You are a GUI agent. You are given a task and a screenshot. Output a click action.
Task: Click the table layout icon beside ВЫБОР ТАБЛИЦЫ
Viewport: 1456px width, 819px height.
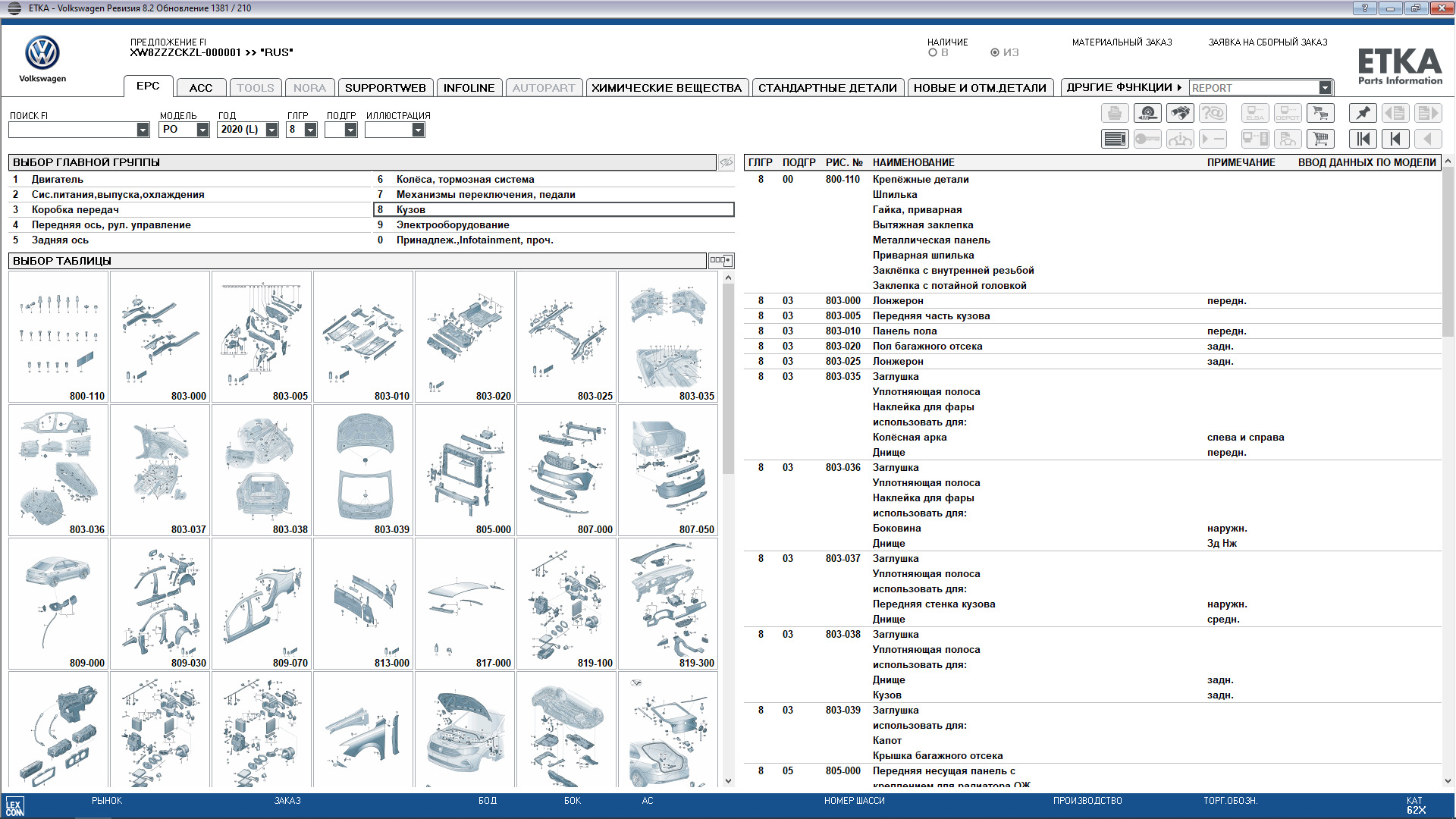click(720, 260)
